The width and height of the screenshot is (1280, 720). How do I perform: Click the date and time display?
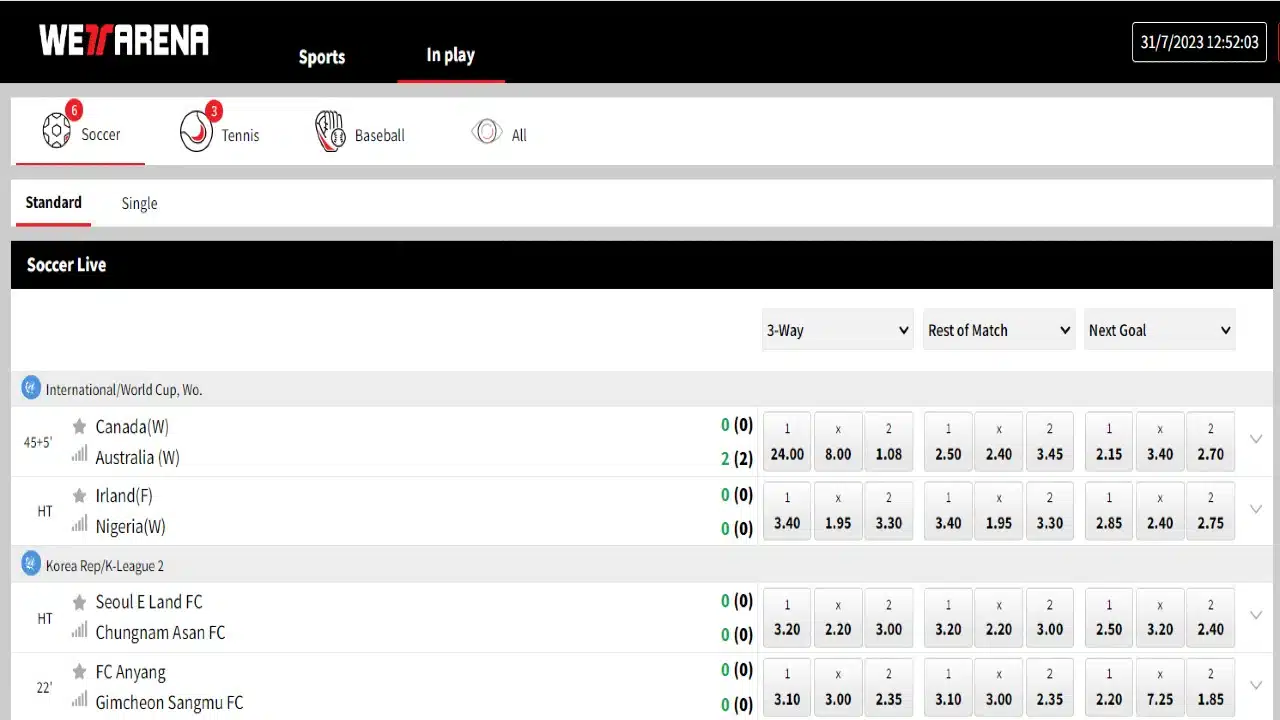[1199, 43]
